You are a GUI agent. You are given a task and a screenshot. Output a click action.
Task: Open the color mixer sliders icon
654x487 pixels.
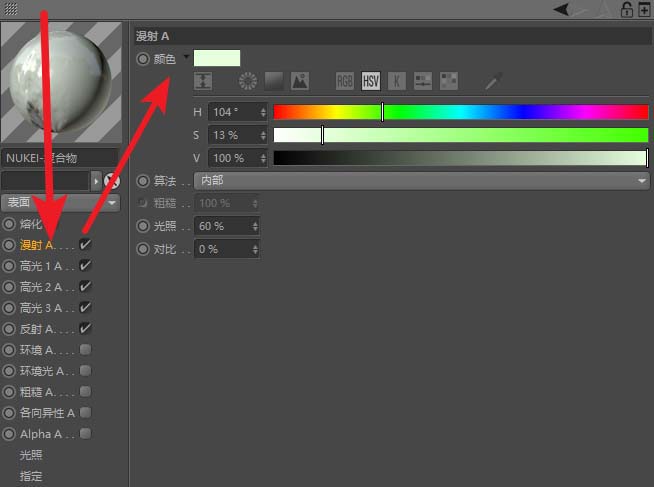(x=423, y=81)
